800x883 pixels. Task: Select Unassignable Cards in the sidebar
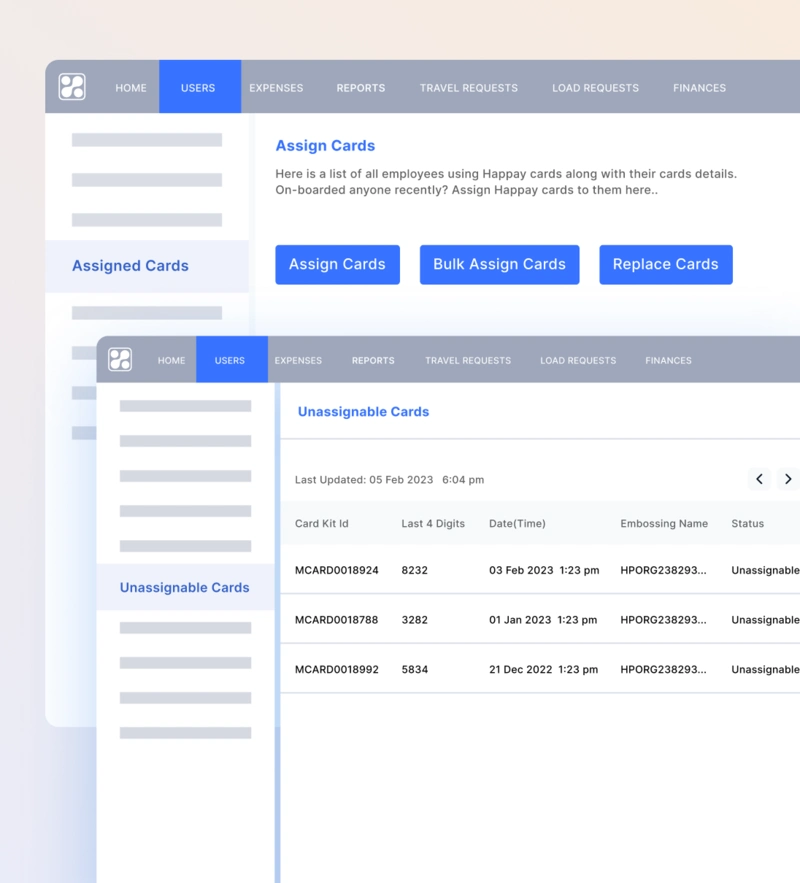184,587
